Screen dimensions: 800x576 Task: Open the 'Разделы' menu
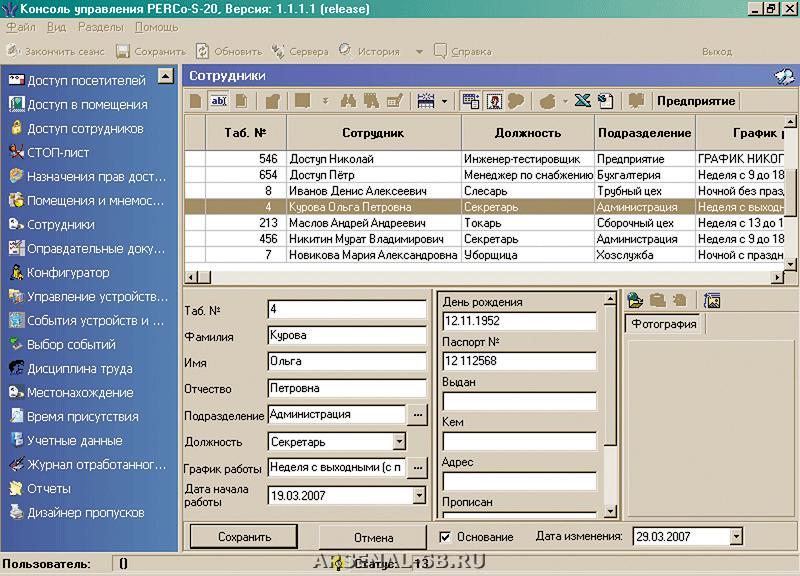[x=100, y=28]
